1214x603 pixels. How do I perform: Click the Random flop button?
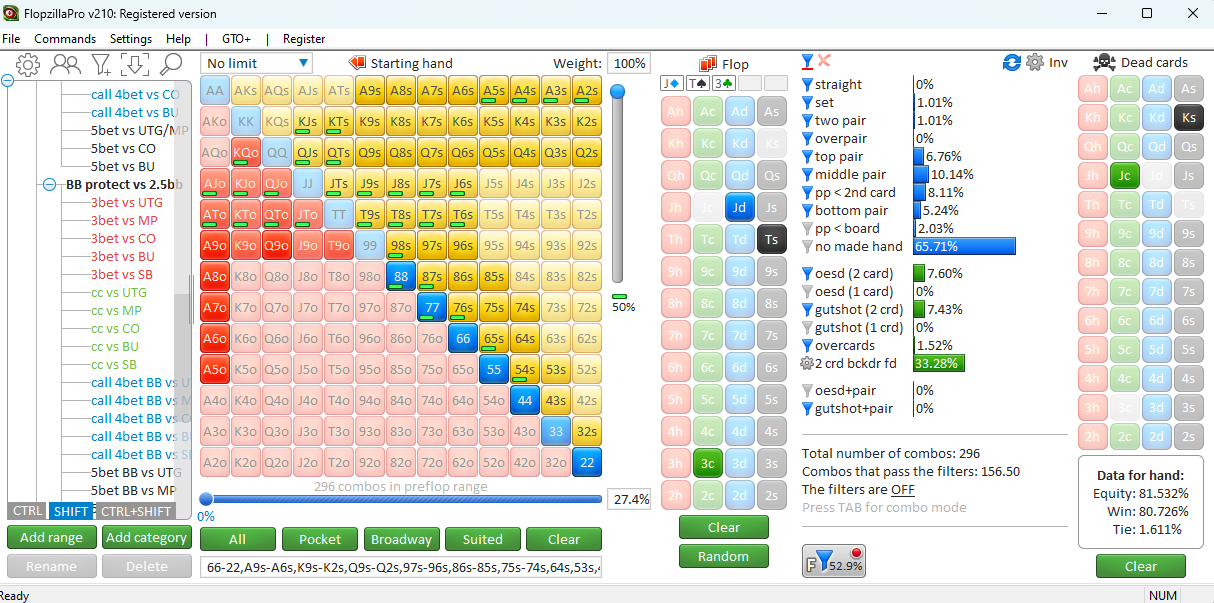[x=724, y=556]
